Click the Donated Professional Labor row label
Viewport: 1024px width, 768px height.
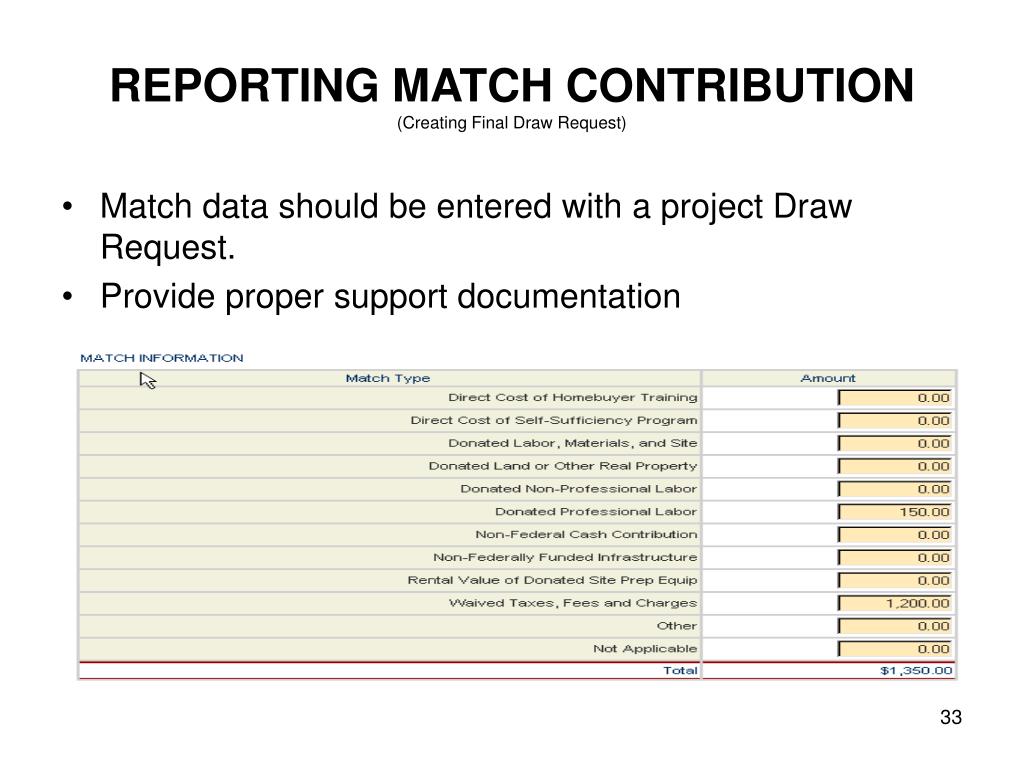coord(596,512)
